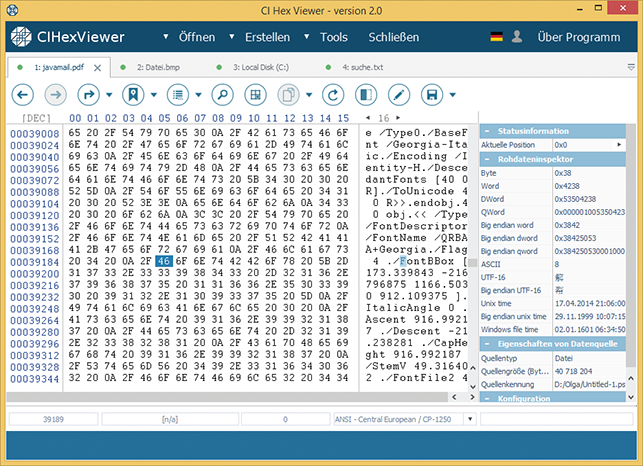Open the tab list dropdown at right
Viewport: 643px width, 466px height.
coord(631,67)
